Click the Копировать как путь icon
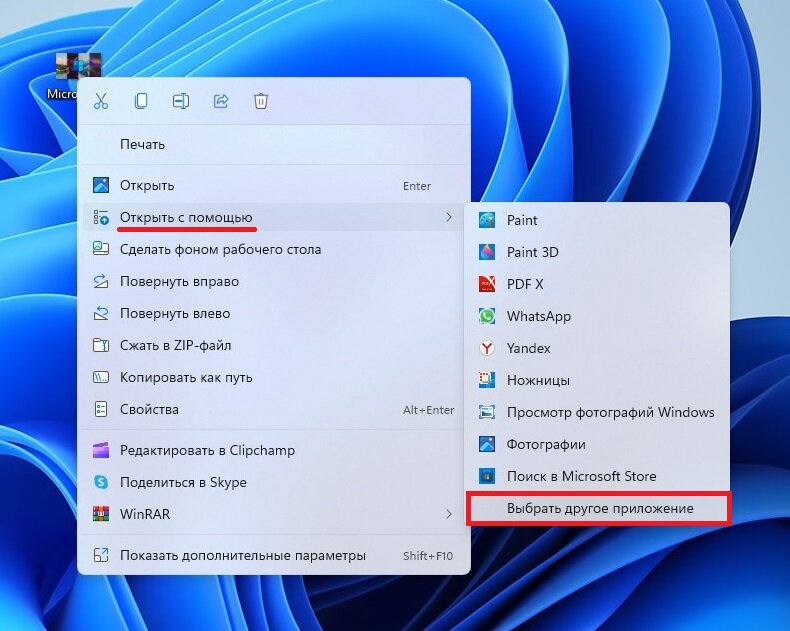 (x=101, y=377)
